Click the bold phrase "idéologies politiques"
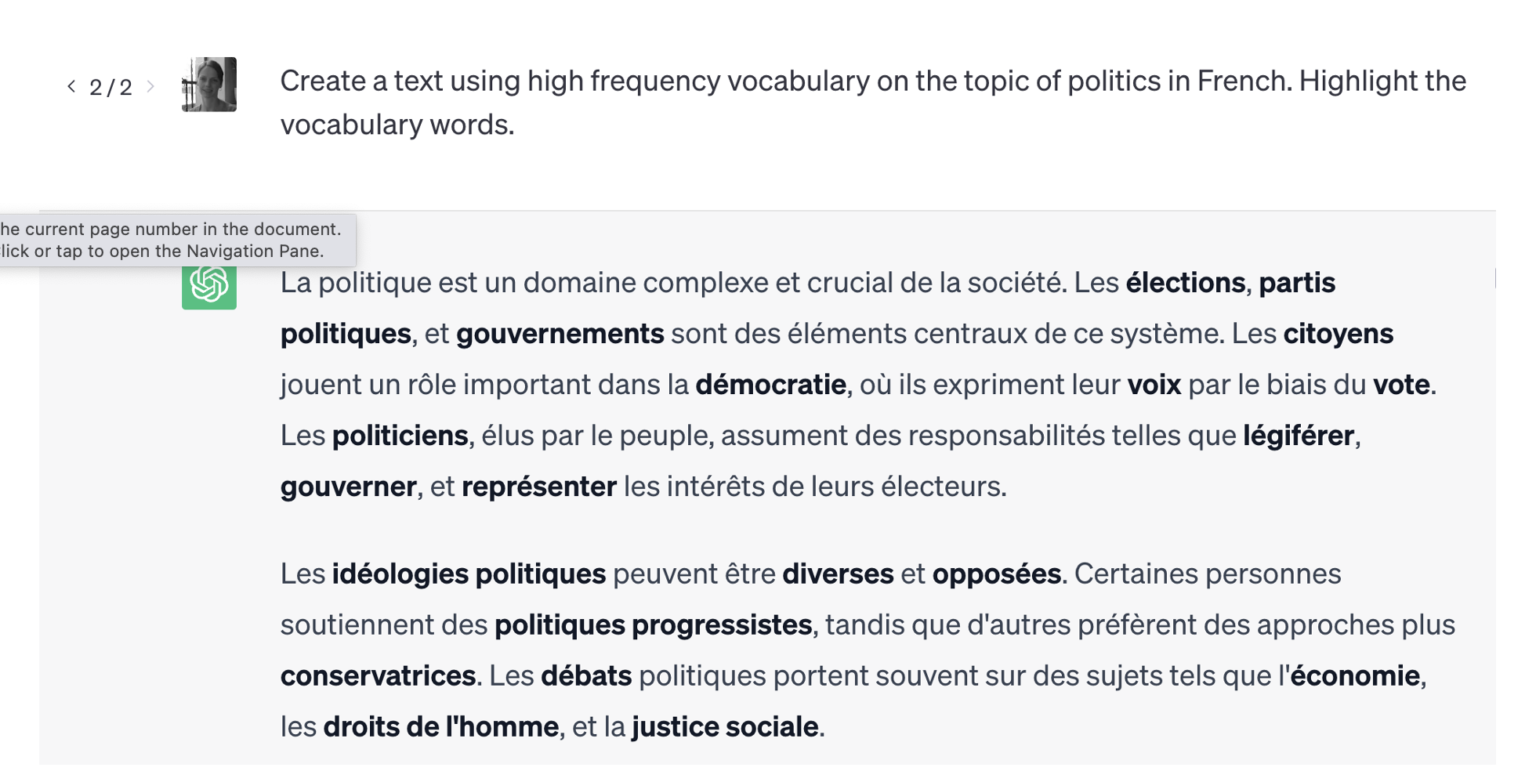 pos(469,574)
